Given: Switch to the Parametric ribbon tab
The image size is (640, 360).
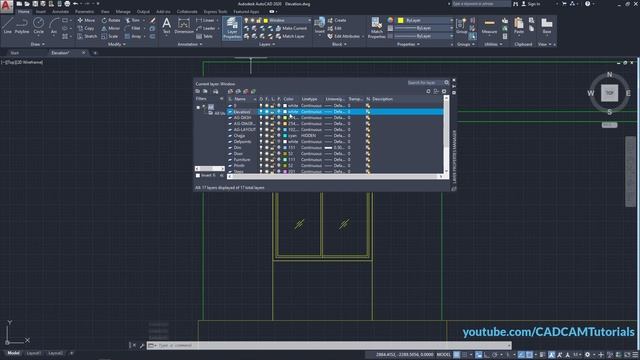Looking at the screenshot, I should click(x=84, y=12).
